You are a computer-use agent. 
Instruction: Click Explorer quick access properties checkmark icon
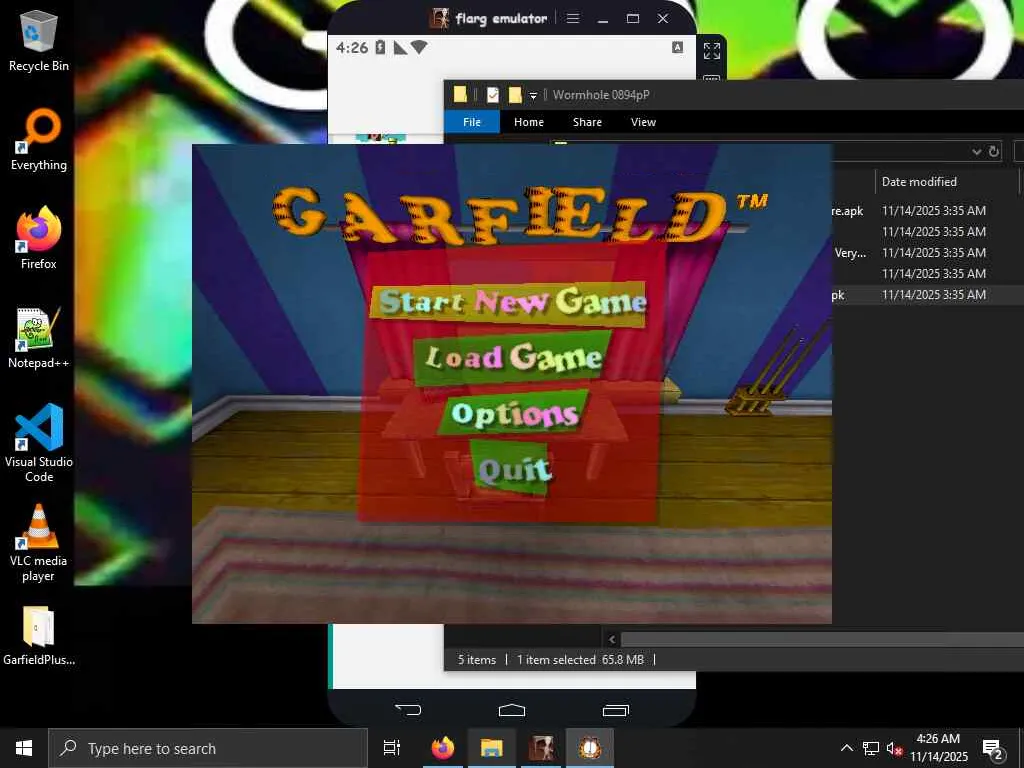492,95
